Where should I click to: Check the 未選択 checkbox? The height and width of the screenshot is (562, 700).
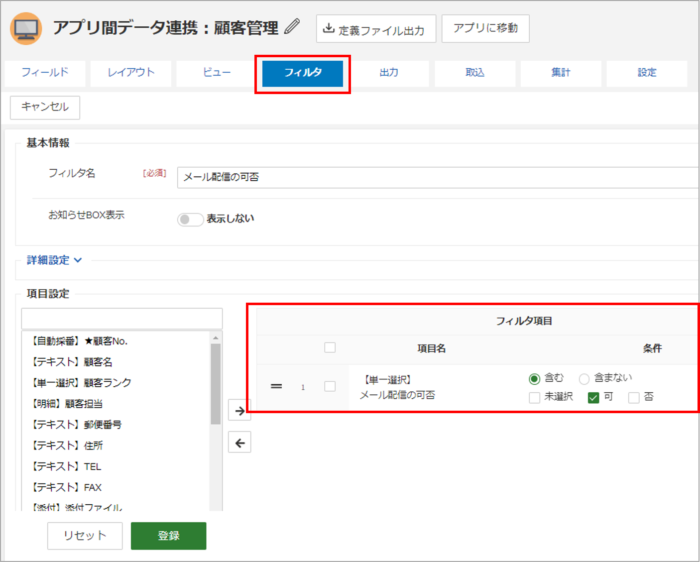tap(534, 397)
